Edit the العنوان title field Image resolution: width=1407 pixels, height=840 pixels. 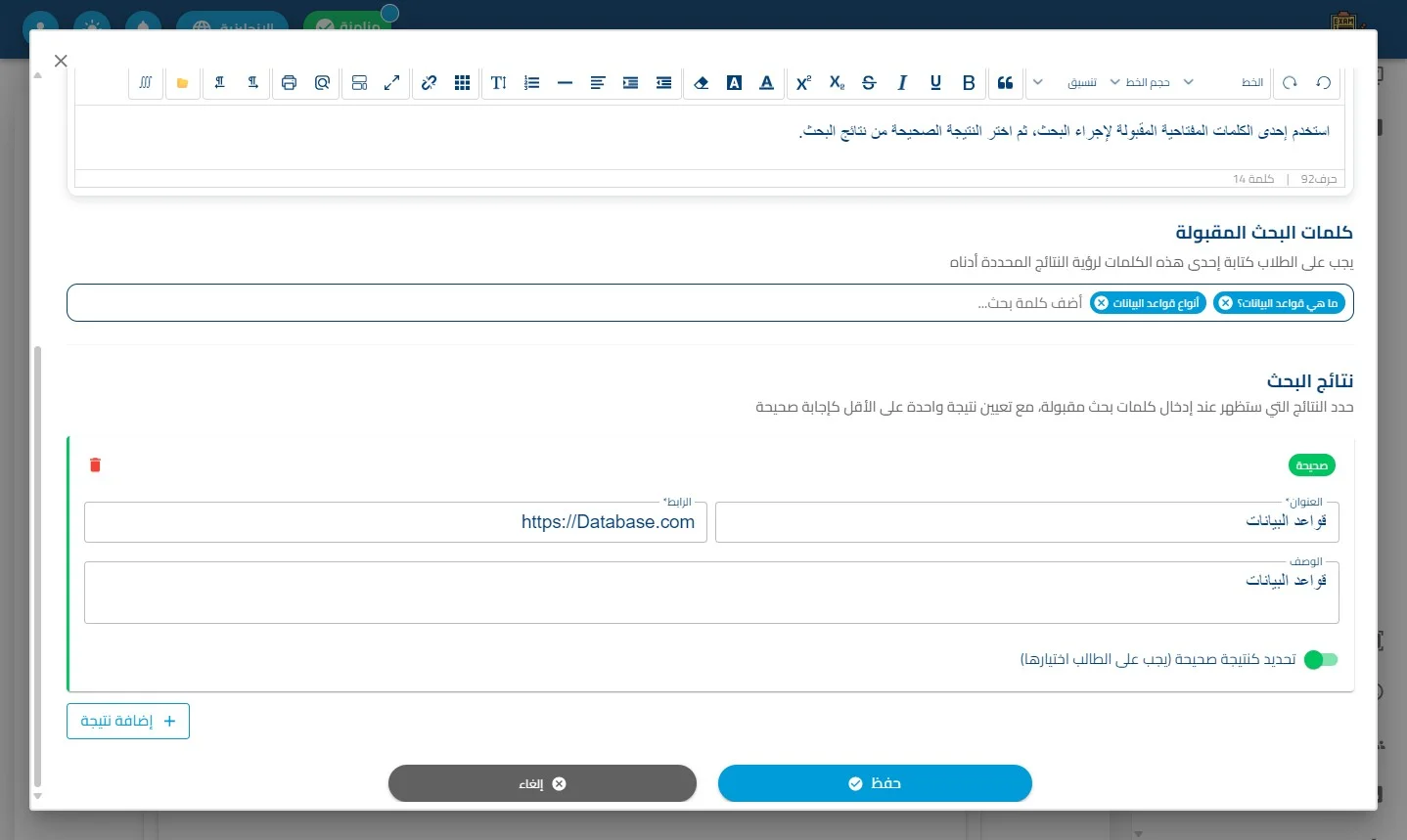1027,522
